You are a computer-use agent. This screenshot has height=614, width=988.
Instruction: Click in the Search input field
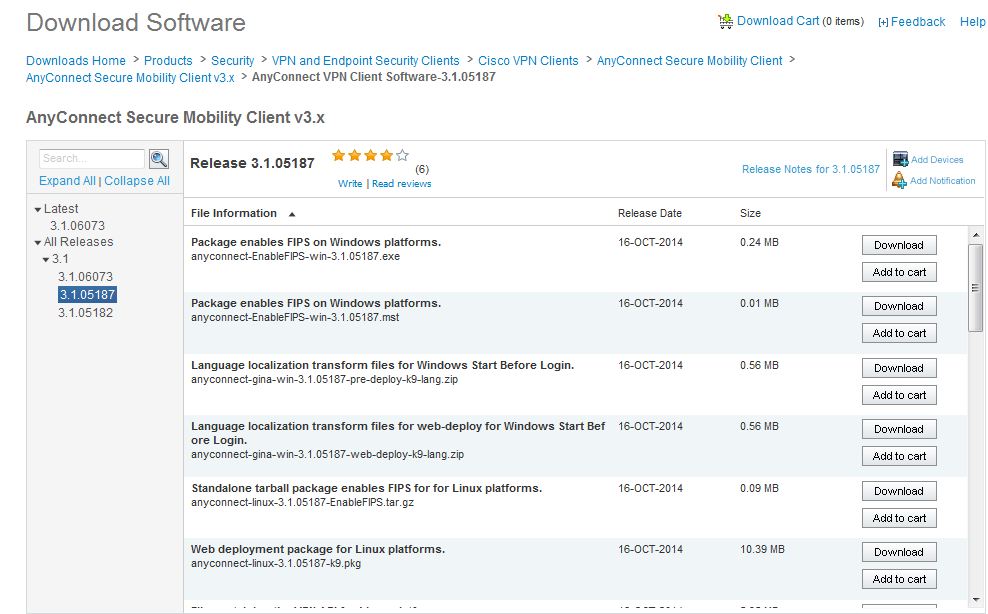[92, 158]
